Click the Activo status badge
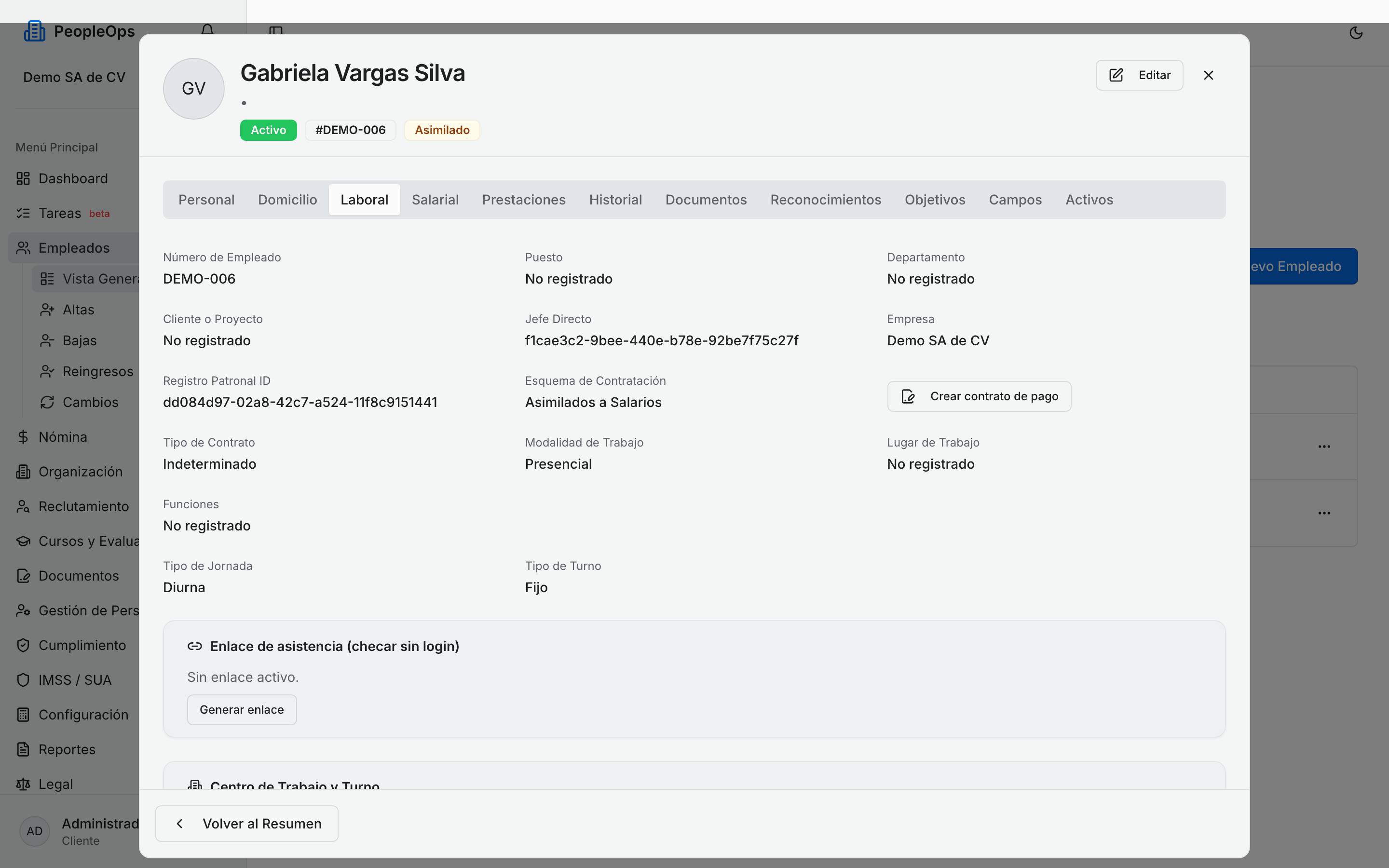1389x868 pixels. tap(269, 130)
